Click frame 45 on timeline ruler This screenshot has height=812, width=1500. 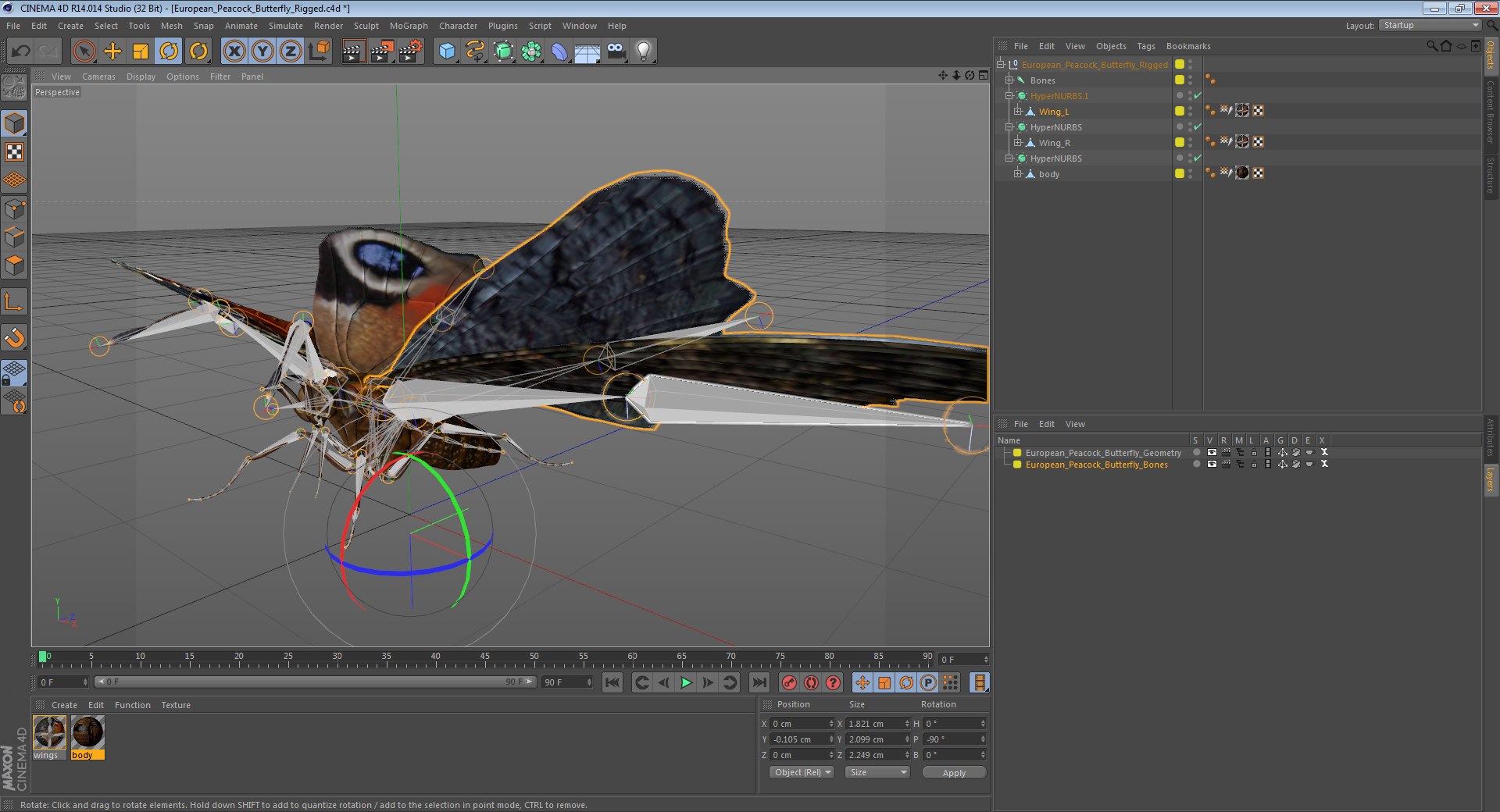(x=485, y=658)
